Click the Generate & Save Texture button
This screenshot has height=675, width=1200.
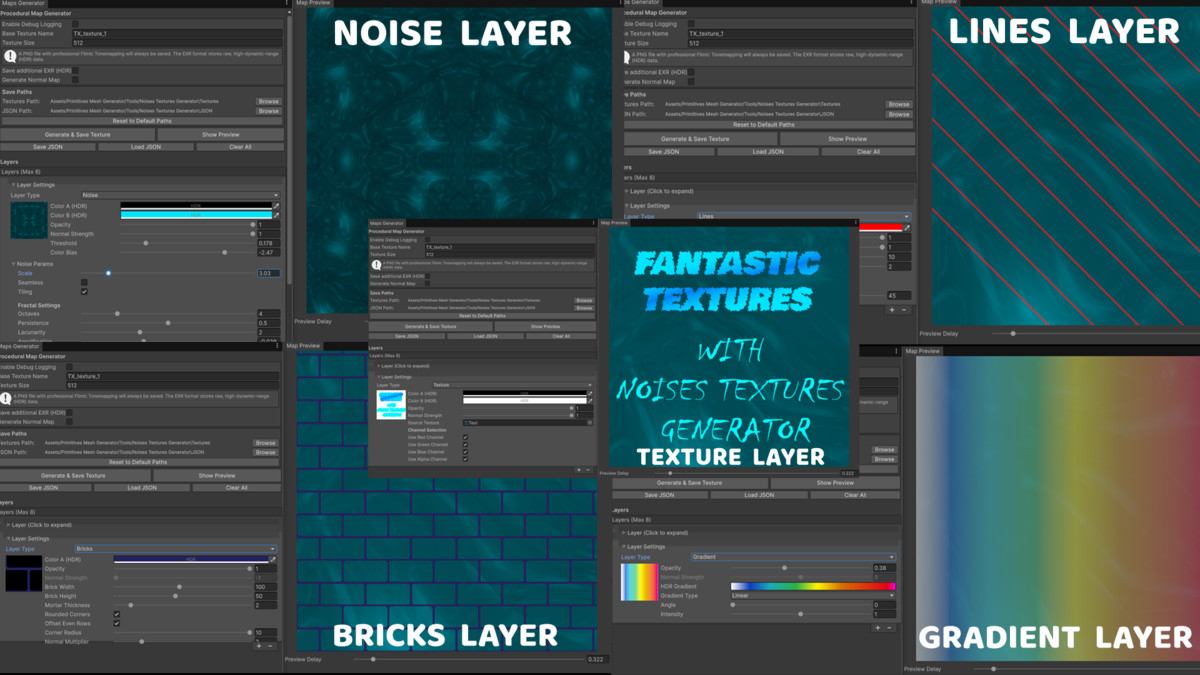point(77,135)
